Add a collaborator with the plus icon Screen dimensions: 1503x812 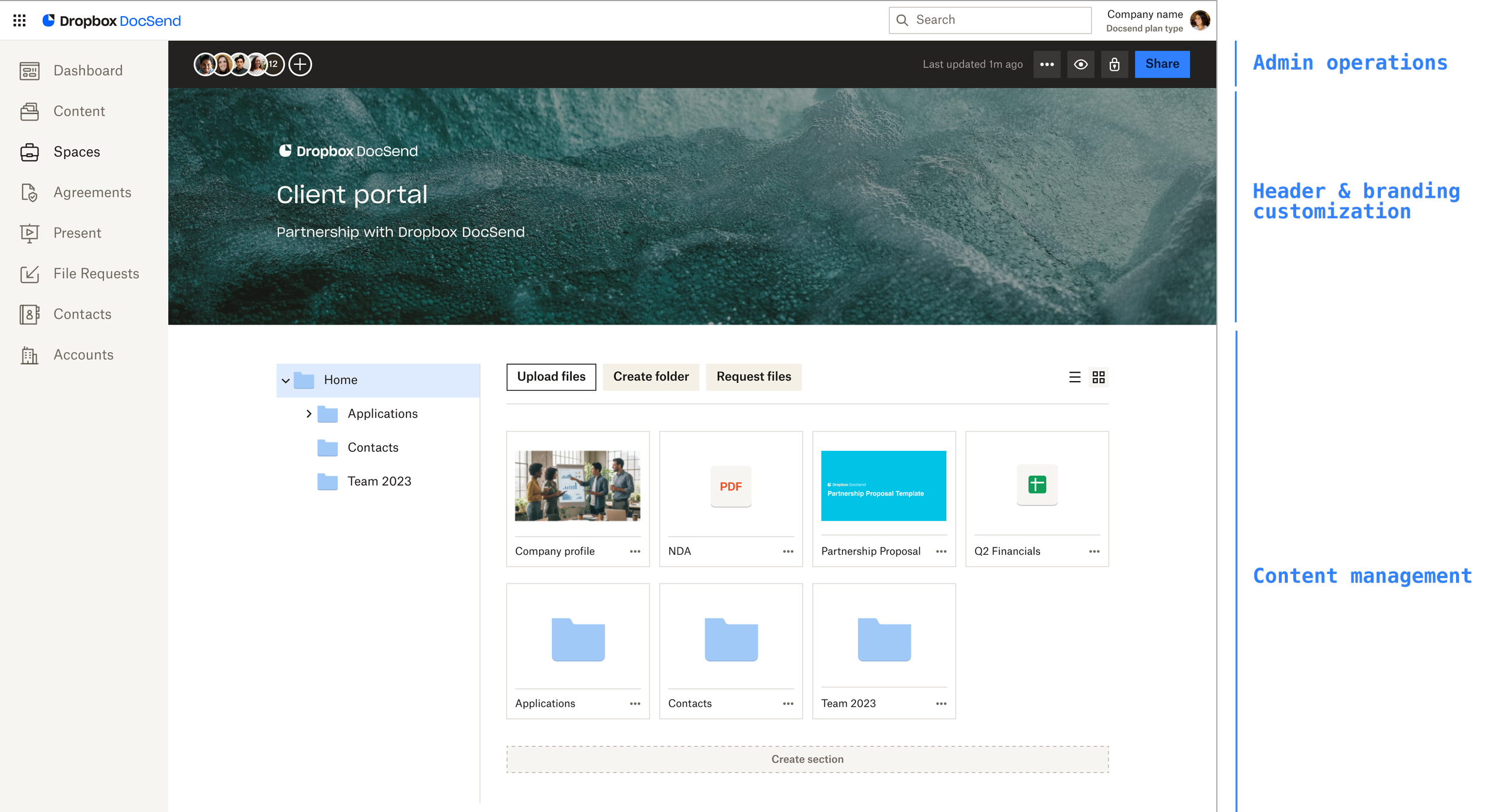(300, 64)
